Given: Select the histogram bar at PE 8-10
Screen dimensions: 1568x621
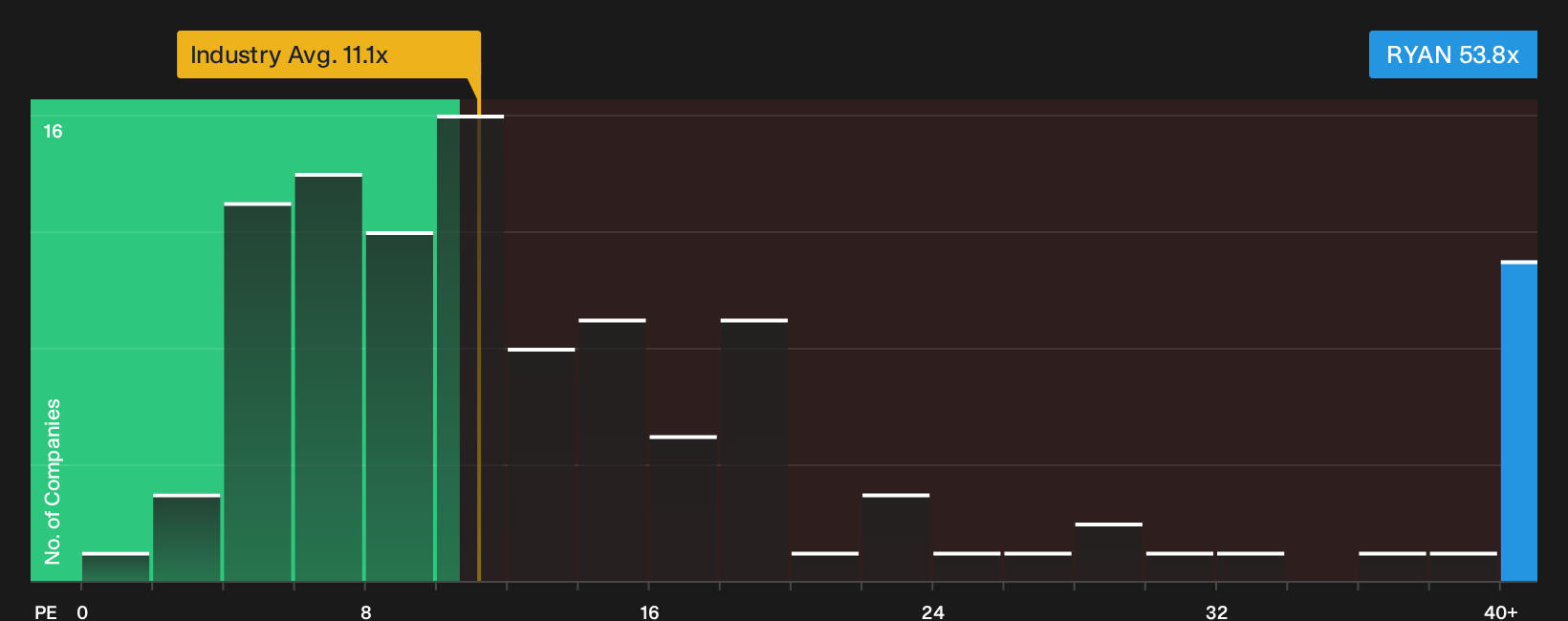Looking at the screenshot, I should (400, 406).
